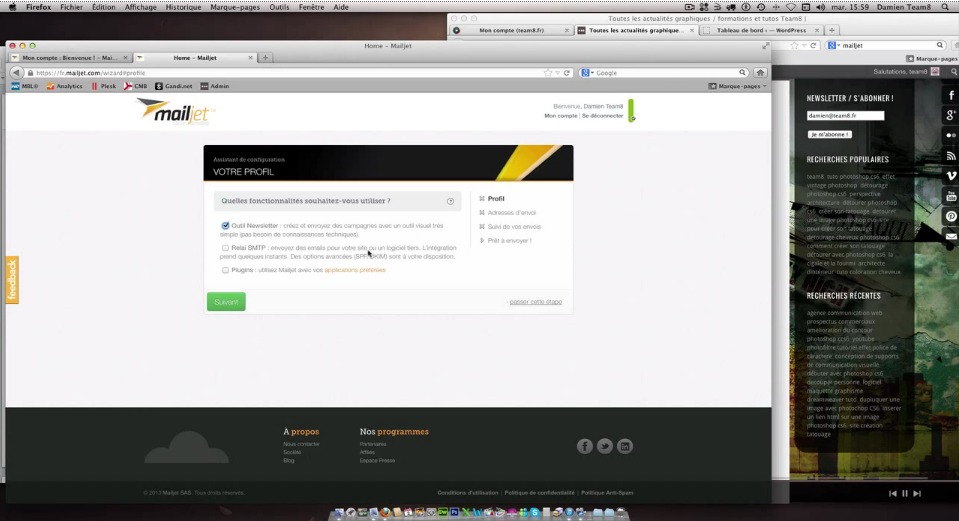Open YouTube icon in Team8 sidebar
The height and width of the screenshot is (521, 959).
click(x=951, y=196)
